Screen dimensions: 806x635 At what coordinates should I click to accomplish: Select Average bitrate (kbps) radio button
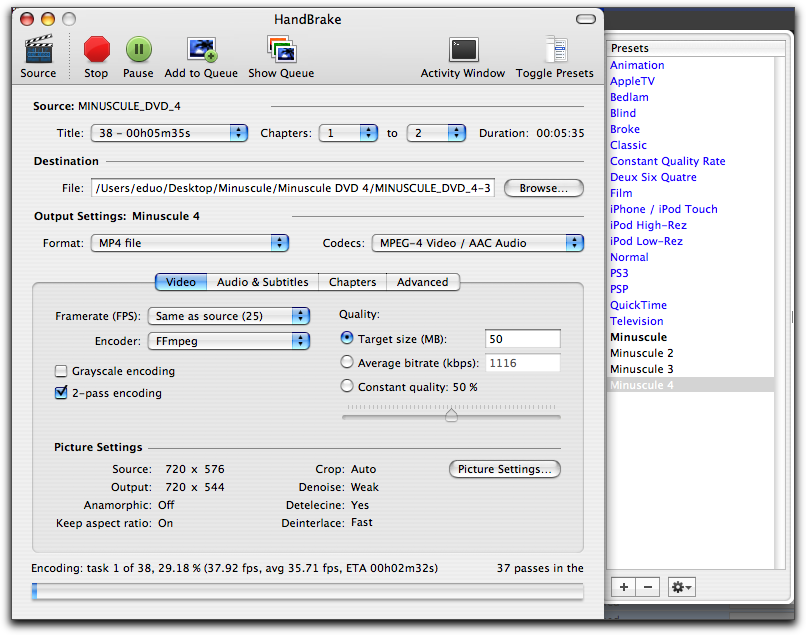click(347, 362)
